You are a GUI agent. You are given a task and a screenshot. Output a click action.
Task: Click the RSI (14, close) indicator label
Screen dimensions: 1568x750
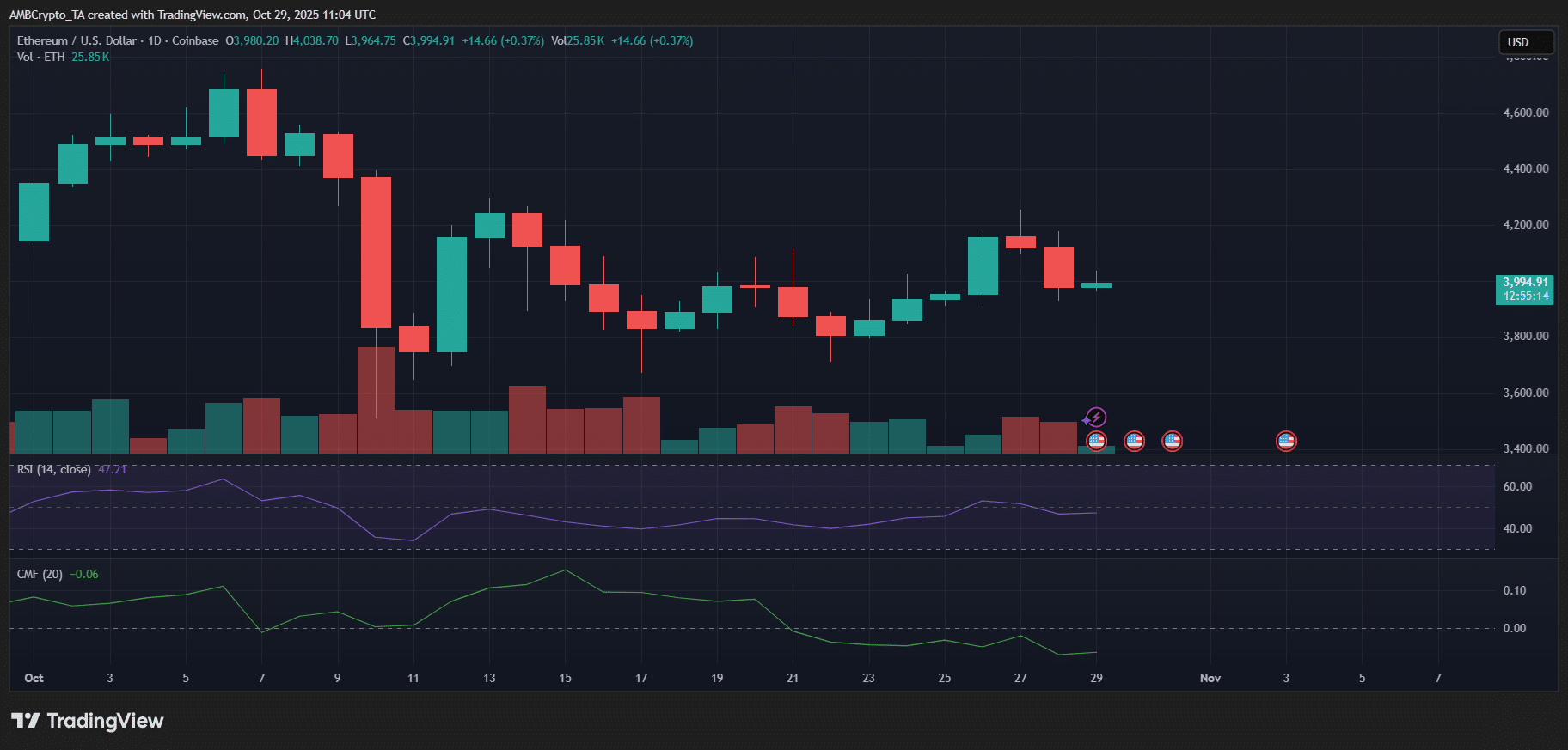[53, 469]
